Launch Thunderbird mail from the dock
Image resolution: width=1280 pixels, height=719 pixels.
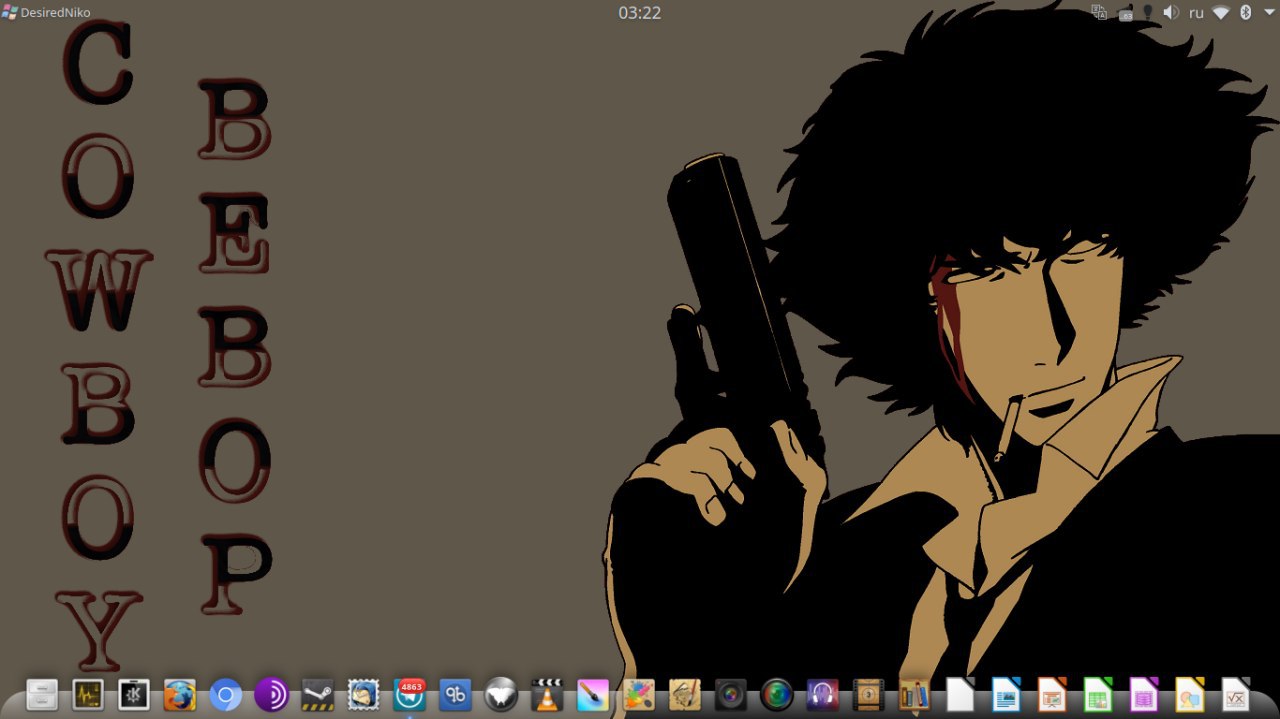pyautogui.click(x=364, y=694)
